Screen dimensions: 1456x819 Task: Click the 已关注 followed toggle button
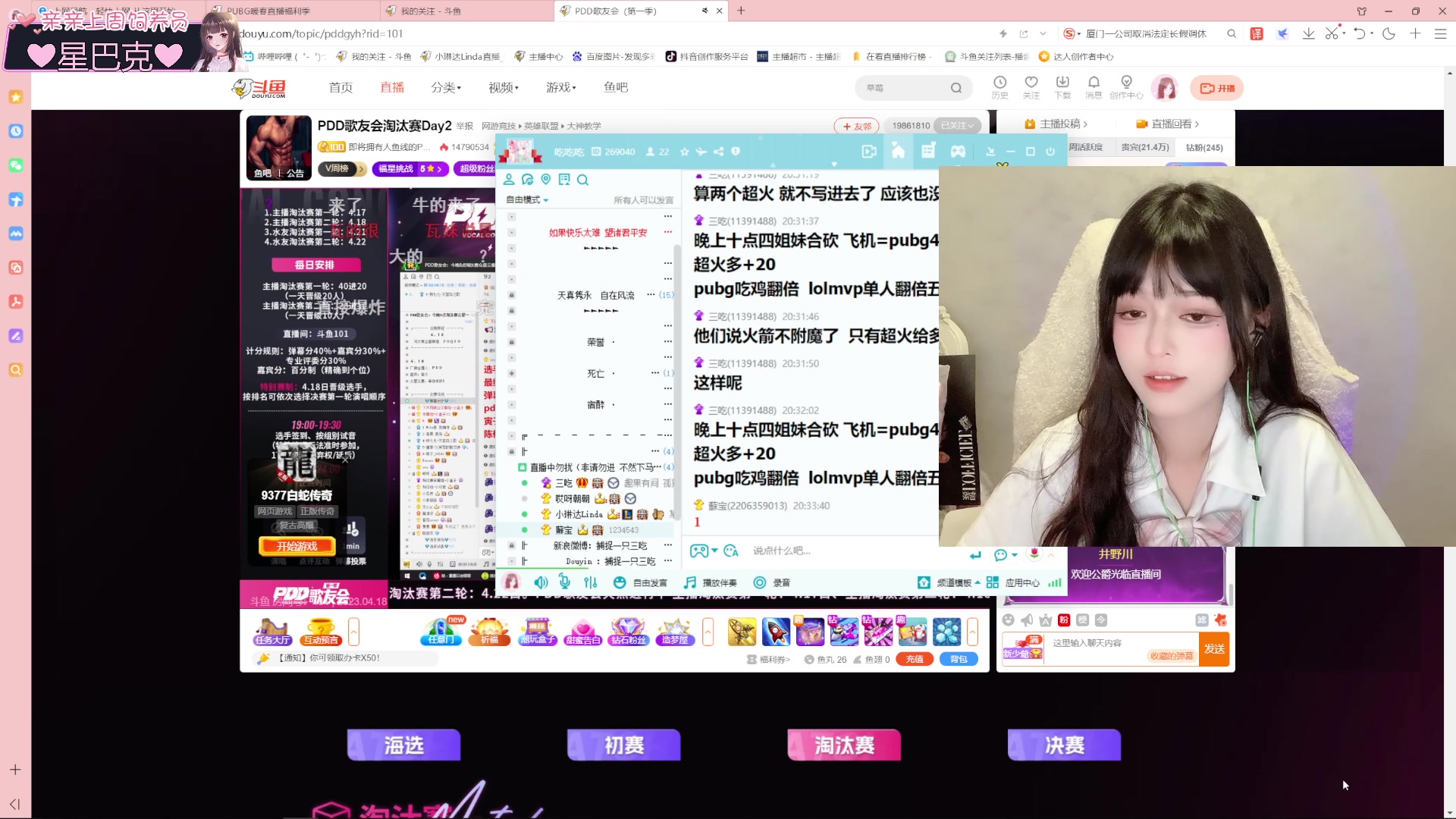pos(957,126)
